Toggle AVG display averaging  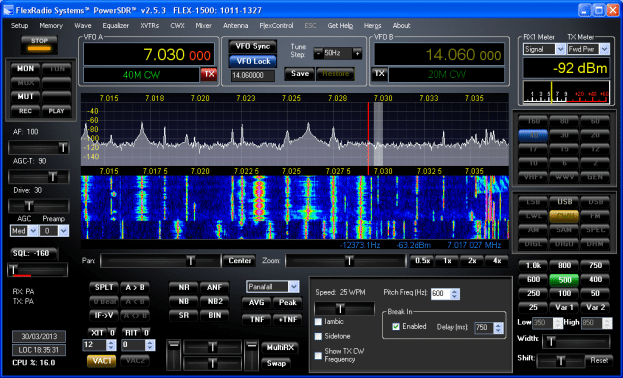coord(256,303)
